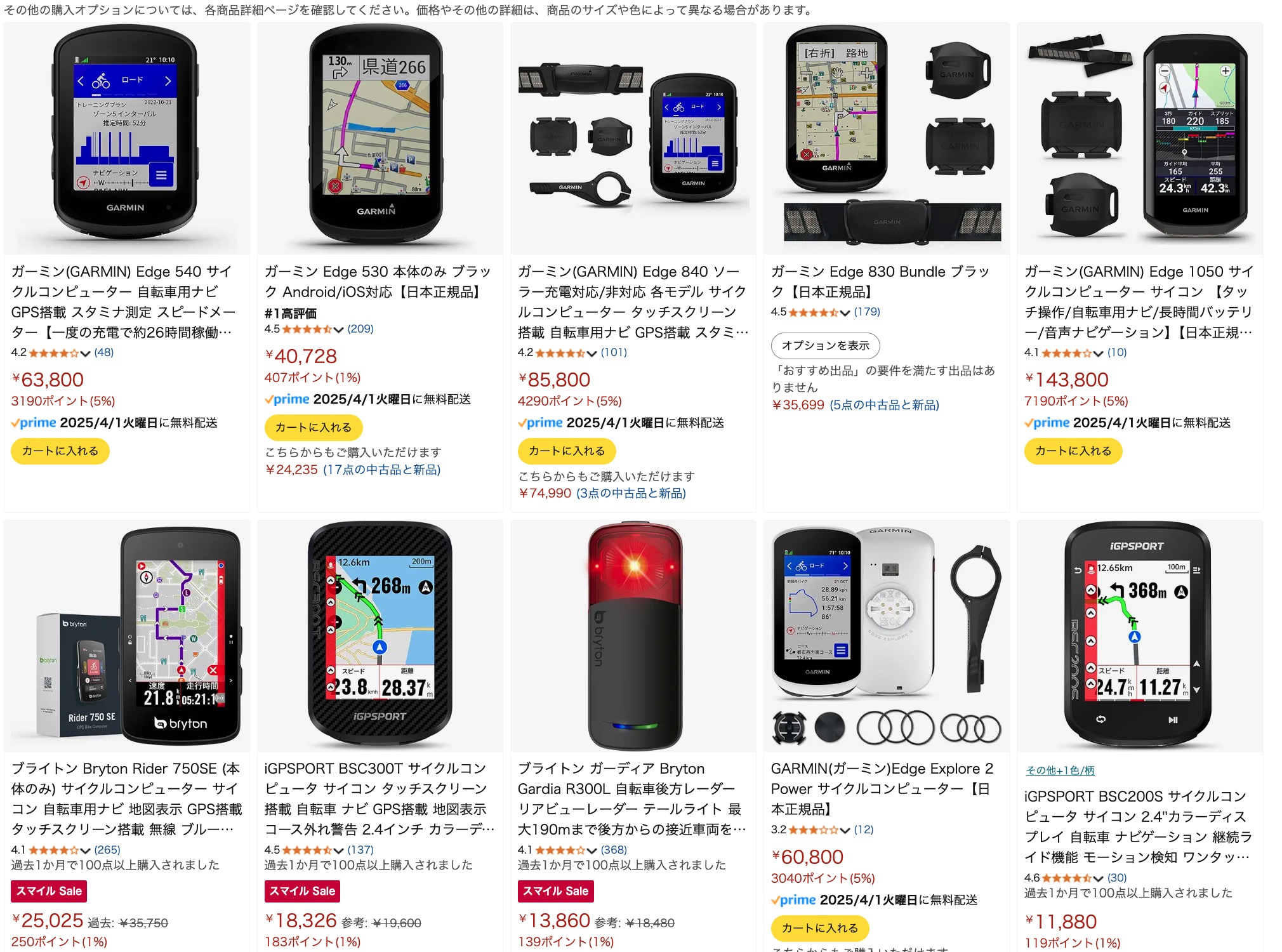This screenshot has height=952, width=1282.
Task: View the 209 reviews for Edge 530
Action: coord(360,329)
